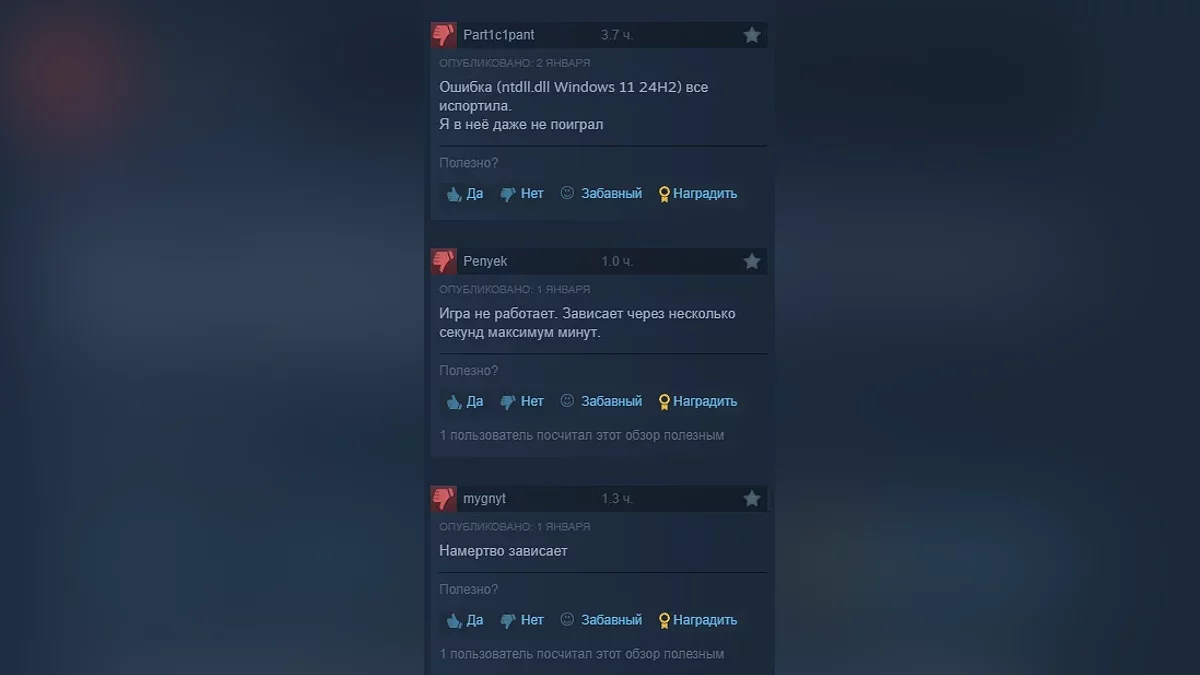This screenshot has height=675, width=1200.
Task: Award Part1c1pant's review with Наградить
Action: point(698,194)
